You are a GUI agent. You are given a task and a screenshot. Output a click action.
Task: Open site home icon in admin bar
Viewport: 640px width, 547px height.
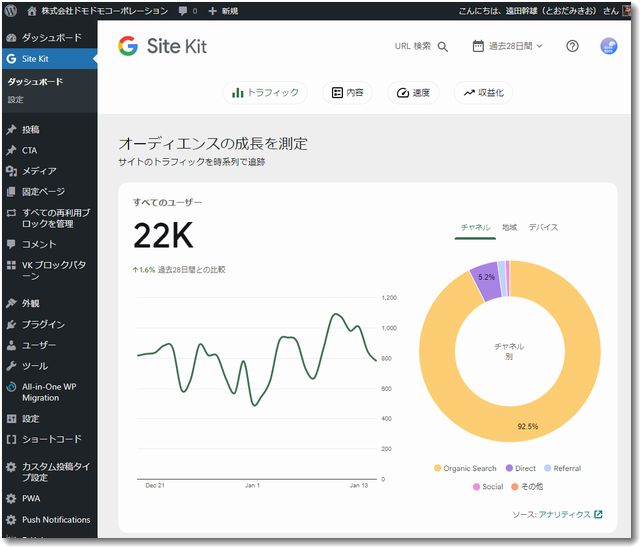click(x=32, y=11)
